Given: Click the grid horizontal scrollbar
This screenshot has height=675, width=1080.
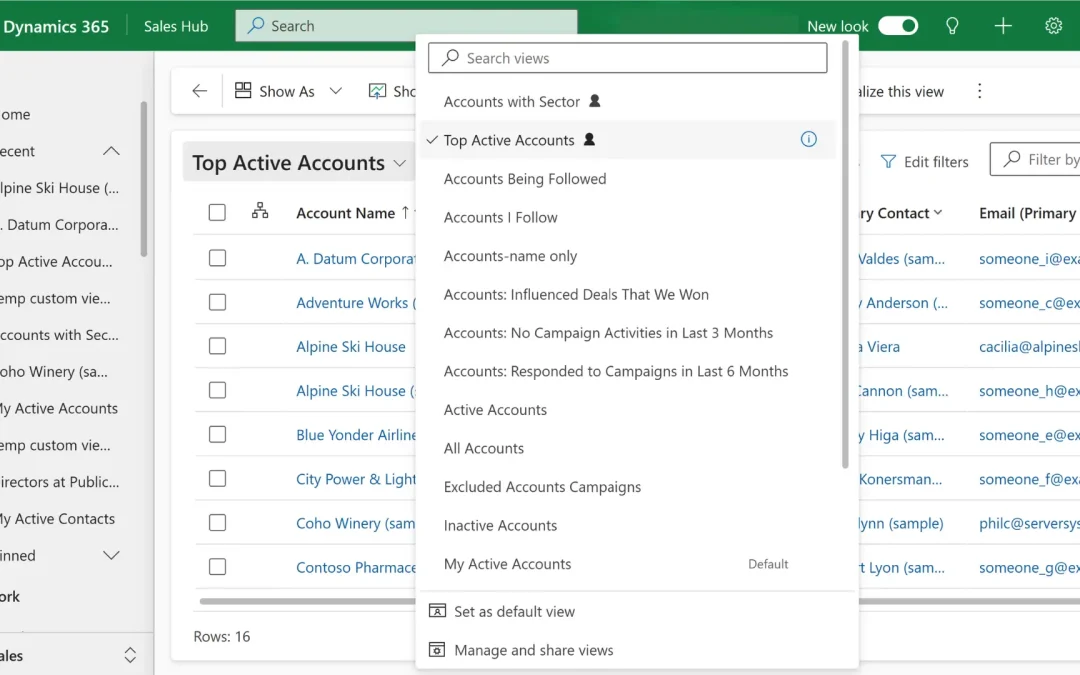Looking at the screenshot, I should pos(307,601).
